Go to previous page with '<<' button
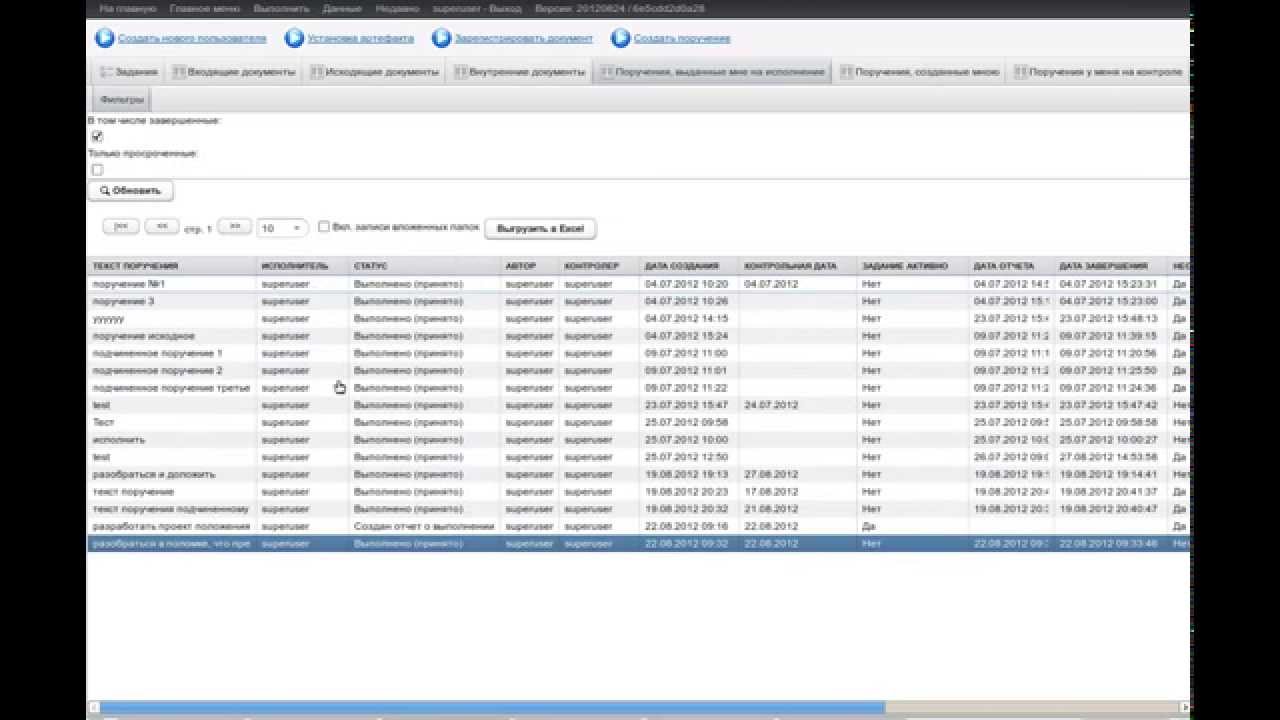Screen dimensions: 1280x720 coord(162,227)
